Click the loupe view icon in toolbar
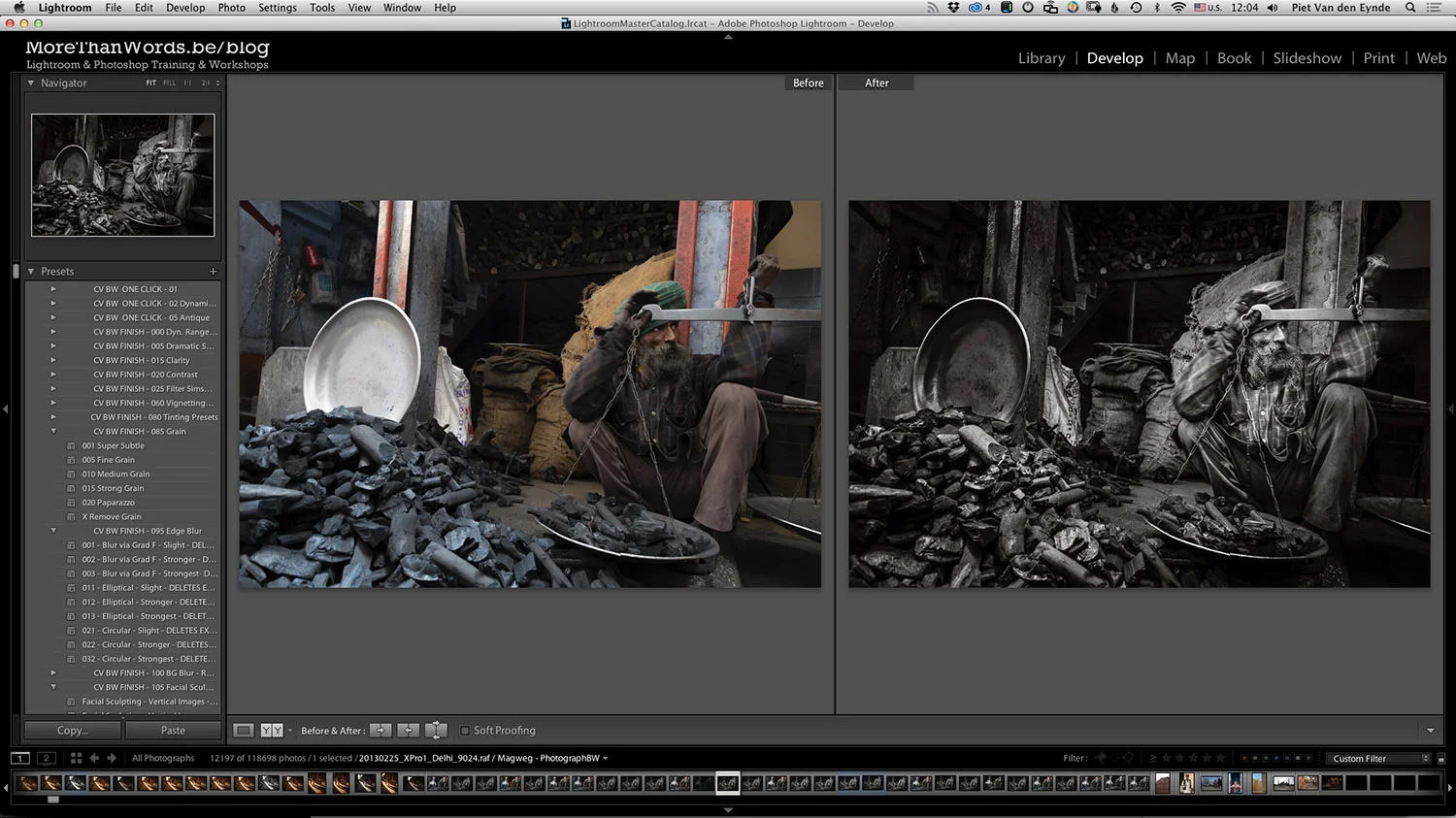The width and height of the screenshot is (1456, 818). pyautogui.click(x=244, y=731)
